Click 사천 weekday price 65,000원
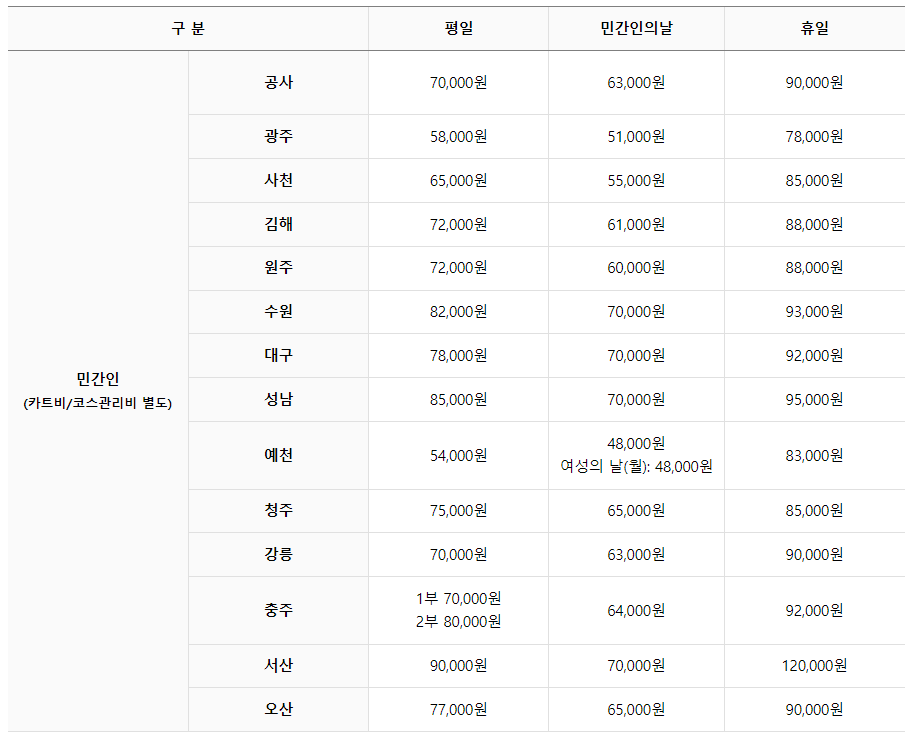The width and height of the screenshot is (915, 745). coord(459,181)
